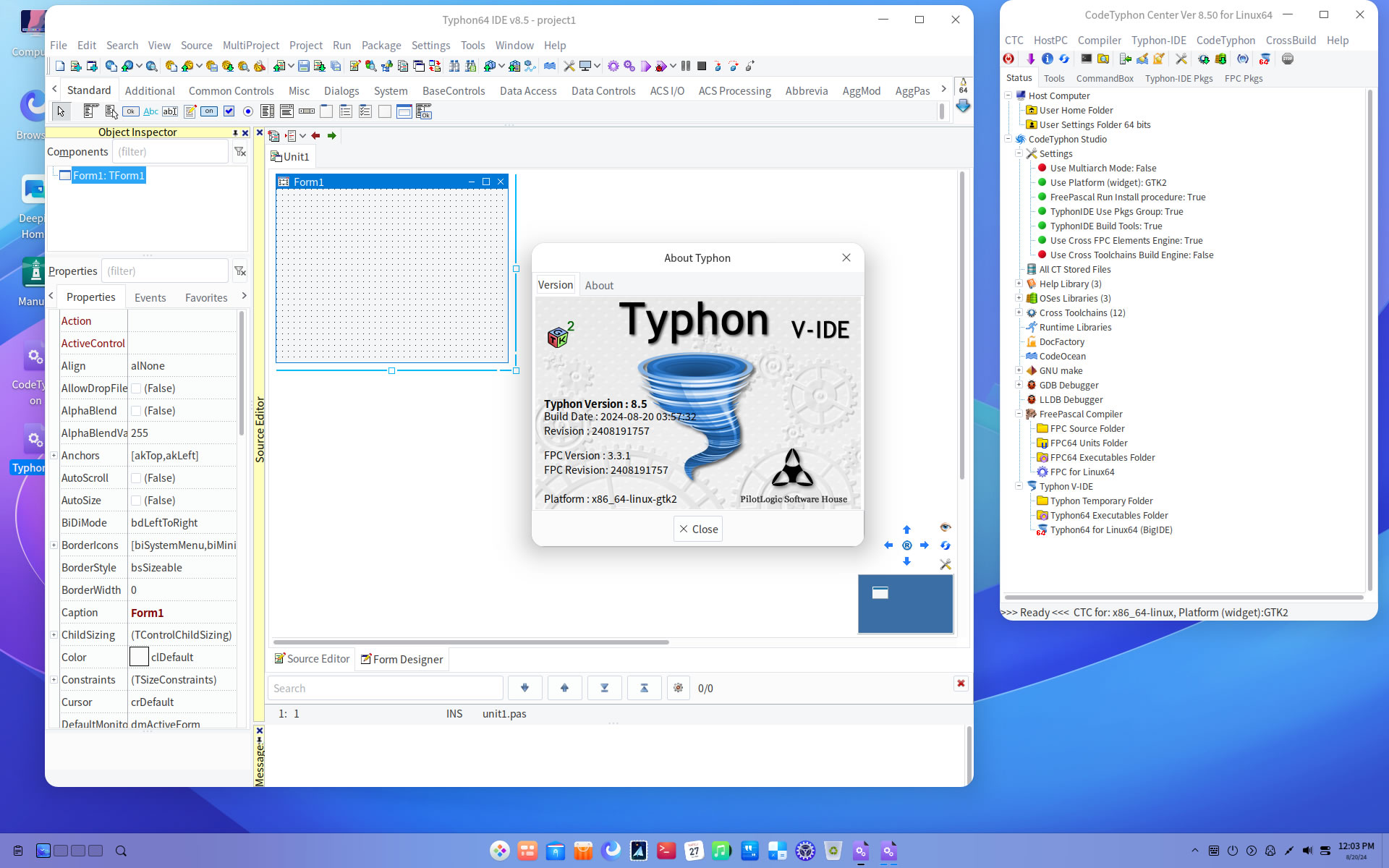Expand Help Library (3) tree node
The height and width of the screenshot is (868, 1389).
[x=1019, y=284]
